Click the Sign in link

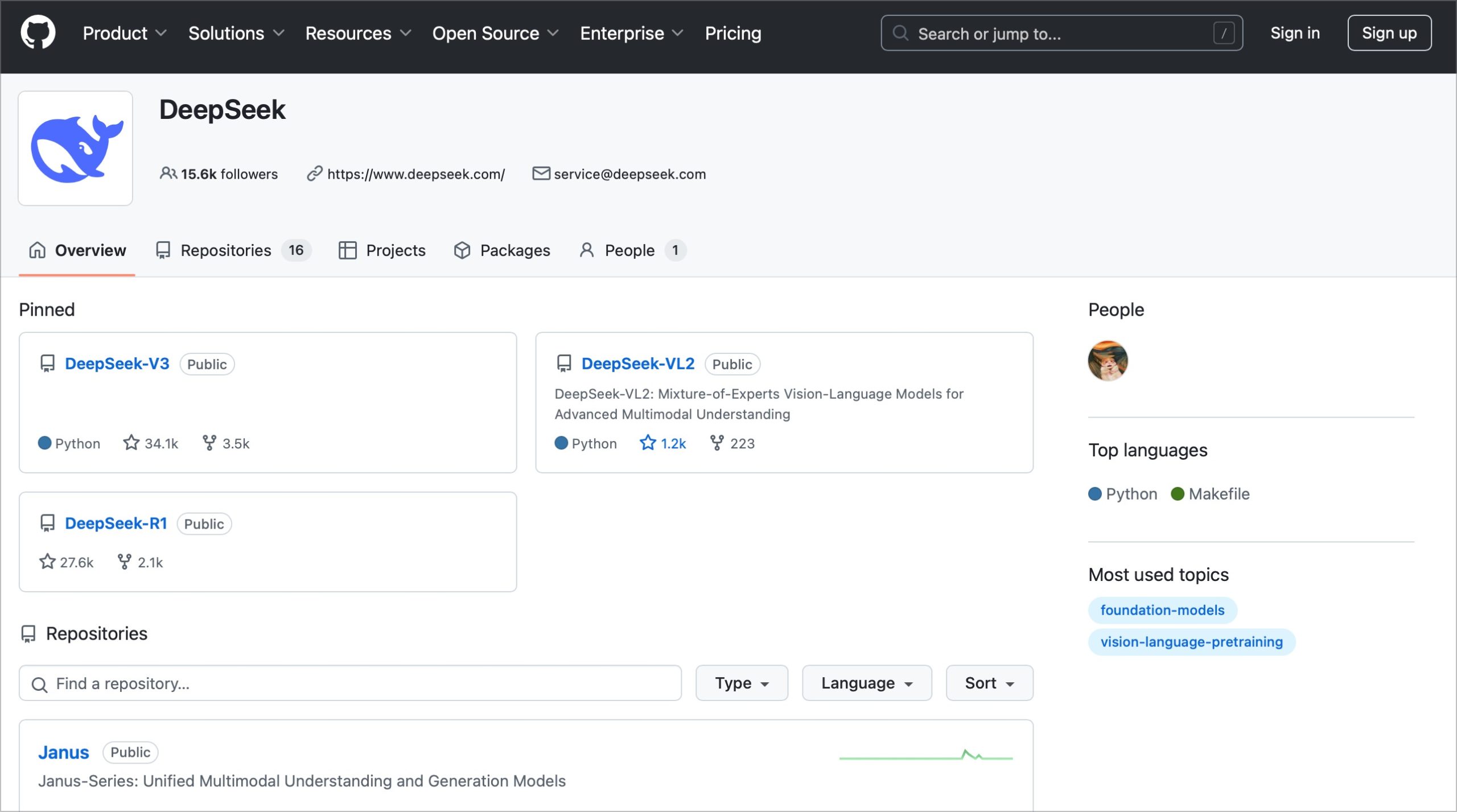[x=1295, y=33]
